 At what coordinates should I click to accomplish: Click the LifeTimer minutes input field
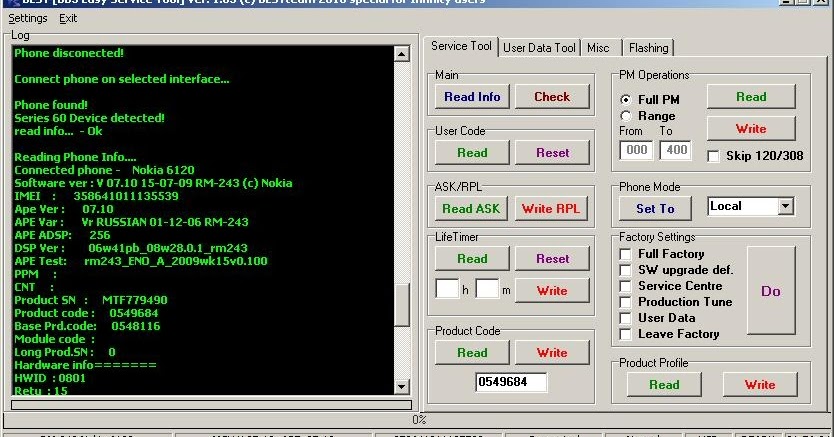tap(487, 289)
